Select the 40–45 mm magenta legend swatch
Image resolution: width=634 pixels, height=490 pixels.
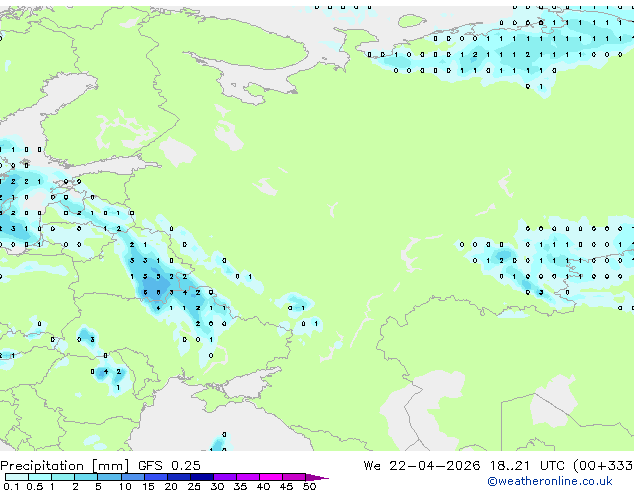click(271, 477)
